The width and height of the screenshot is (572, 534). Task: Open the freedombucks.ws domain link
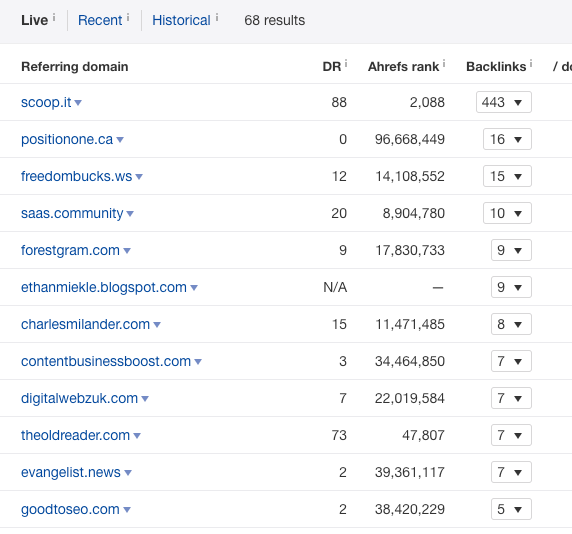[x=76, y=177]
